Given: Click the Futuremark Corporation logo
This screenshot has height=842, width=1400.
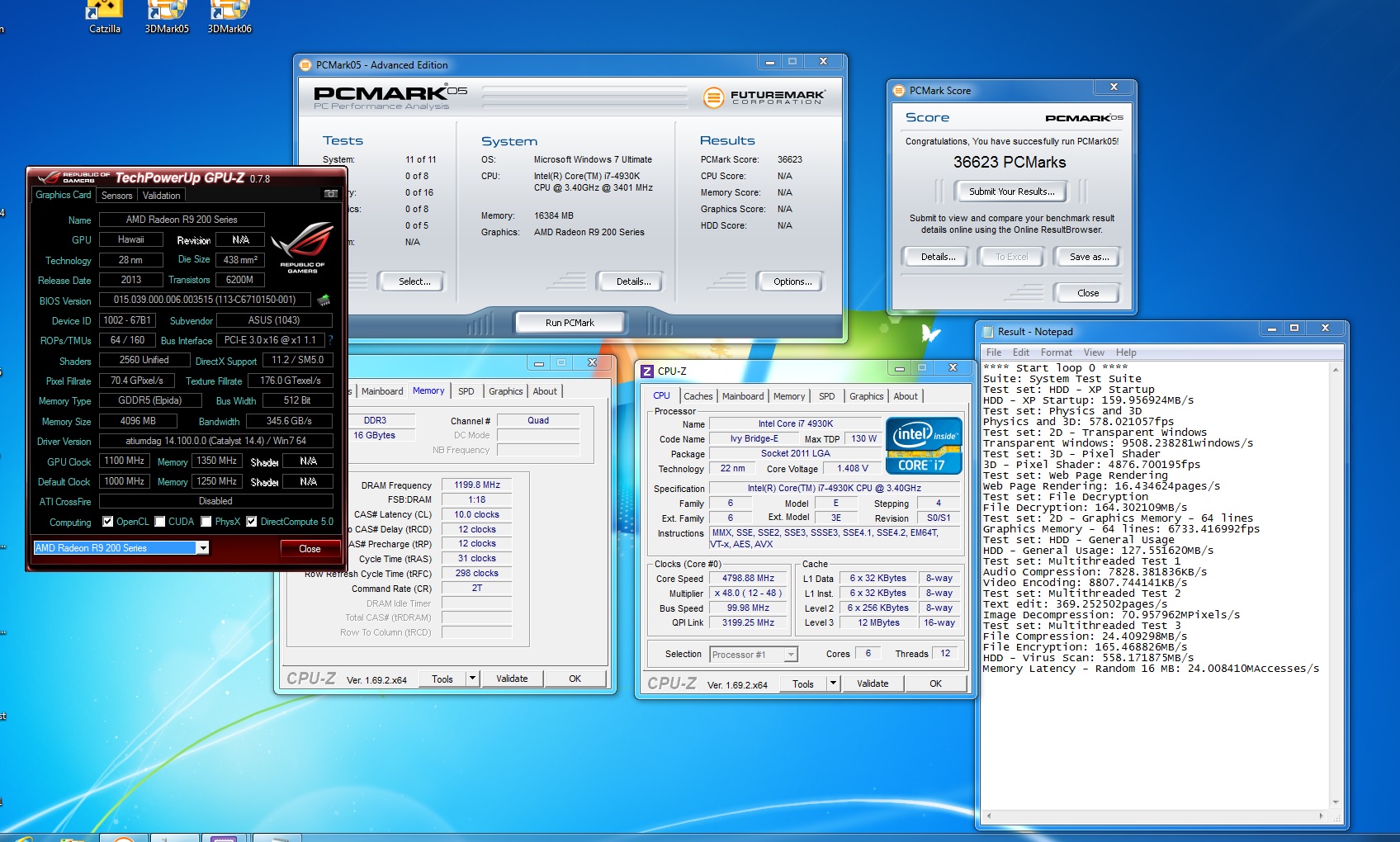Looking at the screenshot, I should [x=764, y=97].
